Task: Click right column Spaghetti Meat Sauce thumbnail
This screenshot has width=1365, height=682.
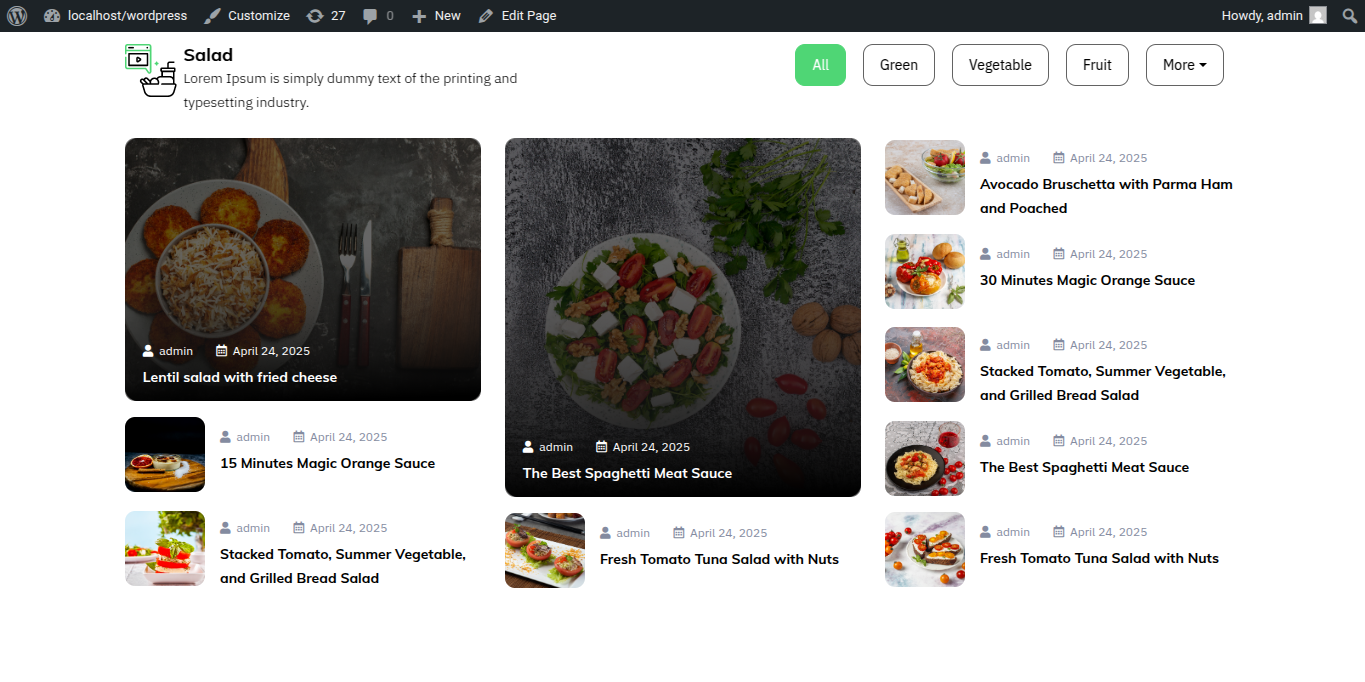Action: [925, 458]
